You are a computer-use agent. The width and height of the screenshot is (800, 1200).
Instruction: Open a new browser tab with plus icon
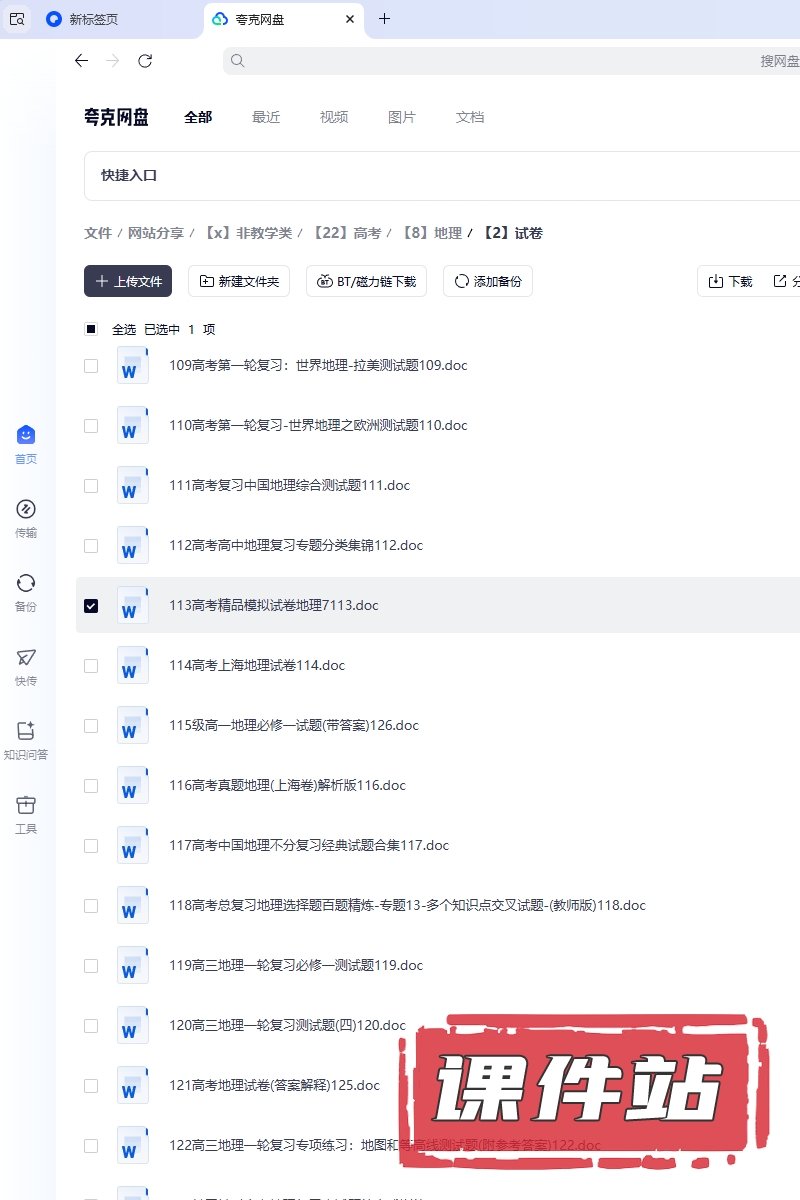point(385,19)
